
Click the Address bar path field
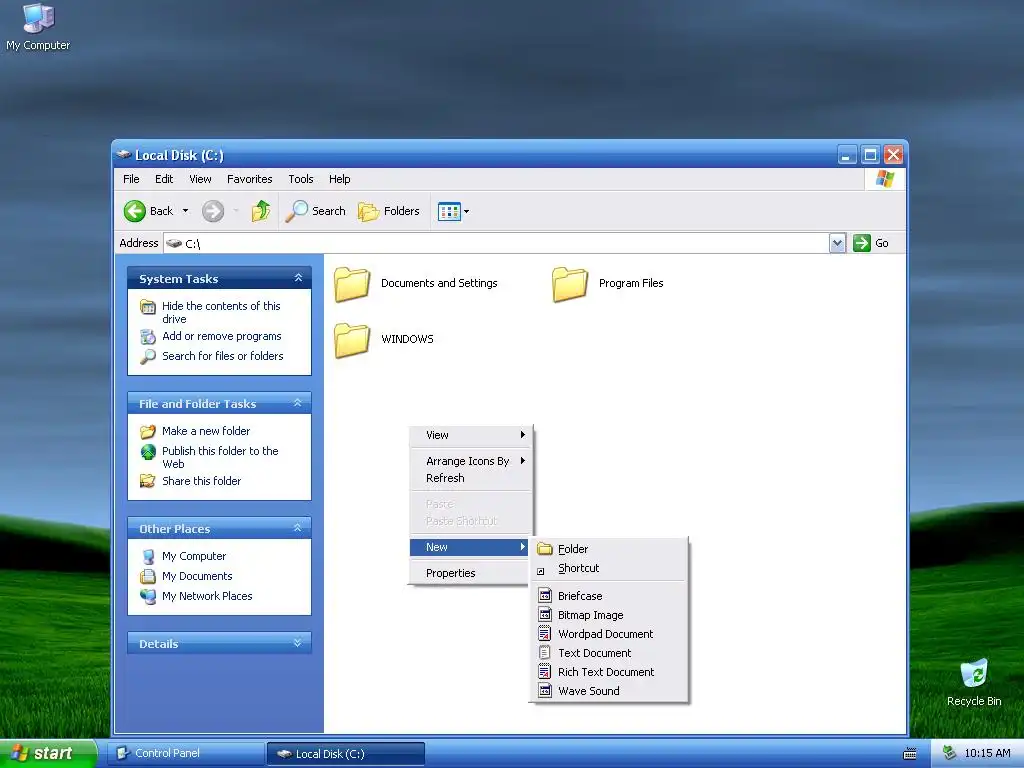tap(496, 244)
